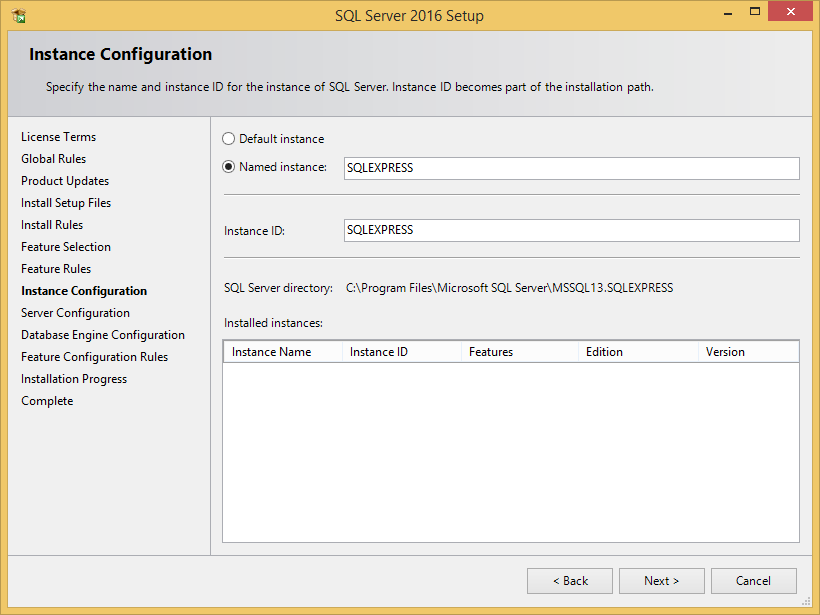Image resolution: width=820 pixels, height=615 pixels.
Task: Select Install Setup Files step
Action: [x=66, y=203]
